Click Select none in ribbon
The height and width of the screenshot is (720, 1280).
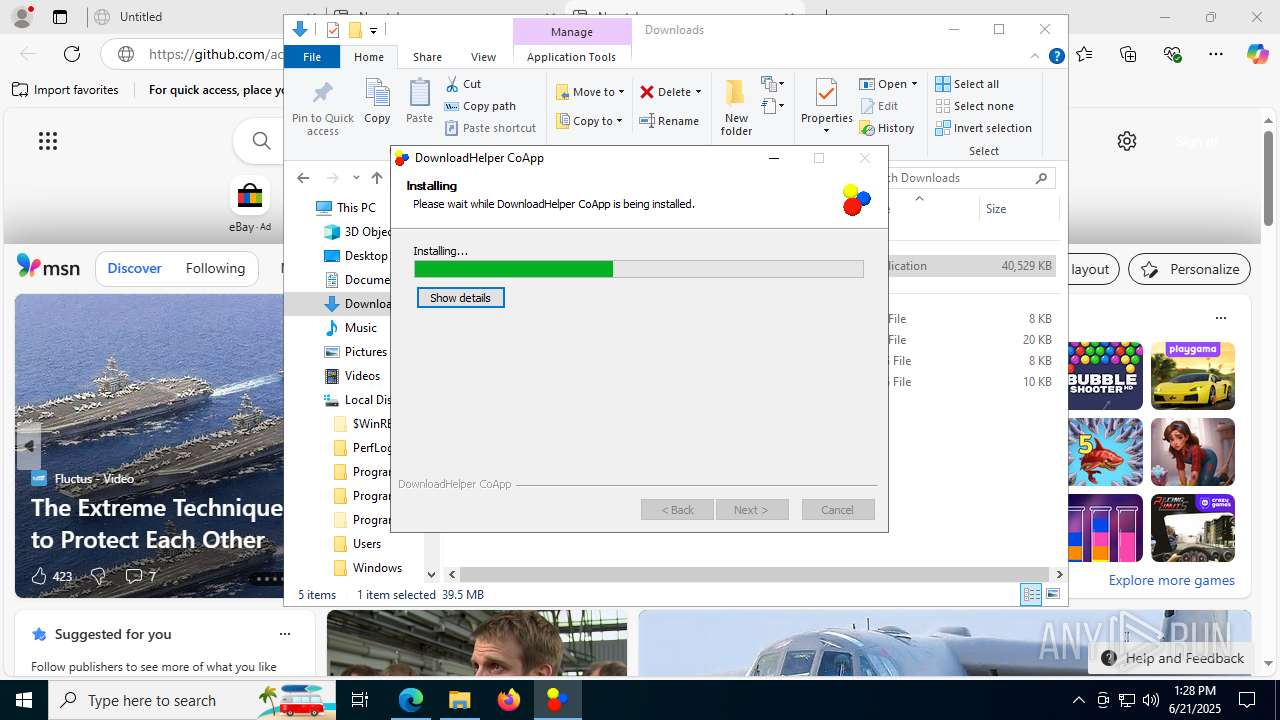(x=974, y=106)
